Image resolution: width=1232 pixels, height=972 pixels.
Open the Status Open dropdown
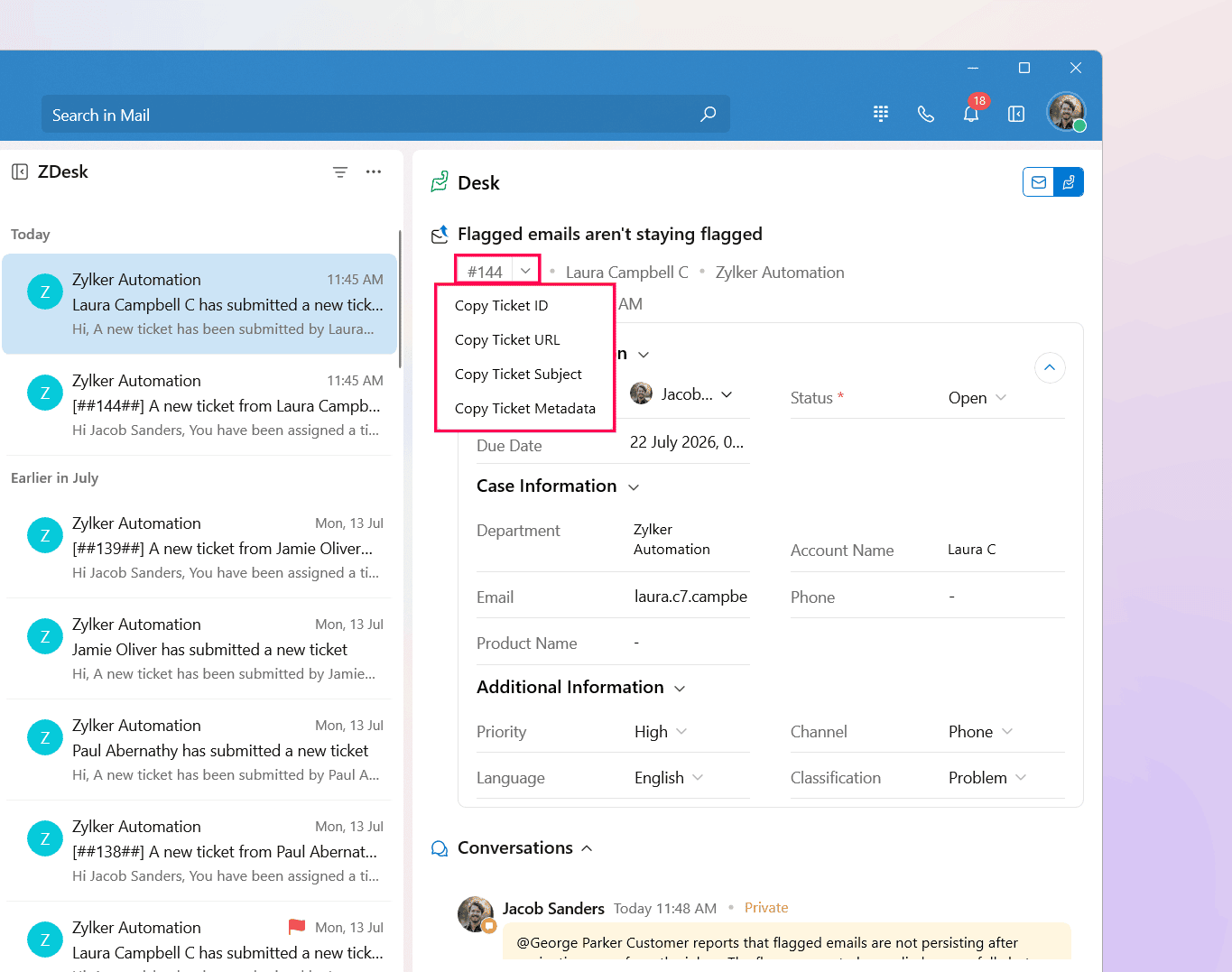(1000, 397)
